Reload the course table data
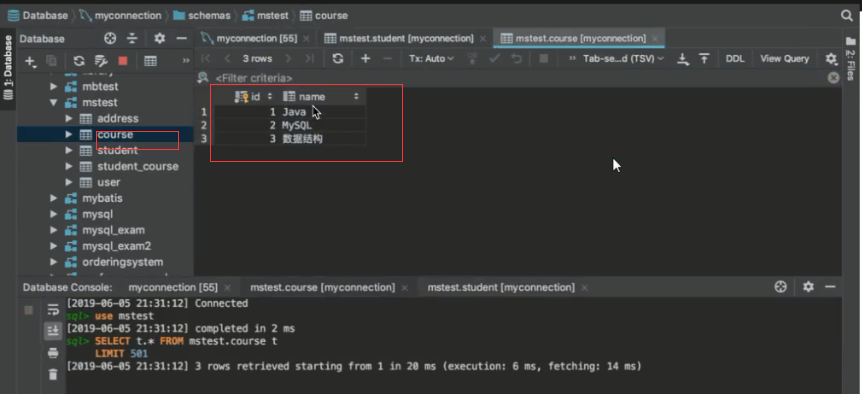 (x=338, y=58)
